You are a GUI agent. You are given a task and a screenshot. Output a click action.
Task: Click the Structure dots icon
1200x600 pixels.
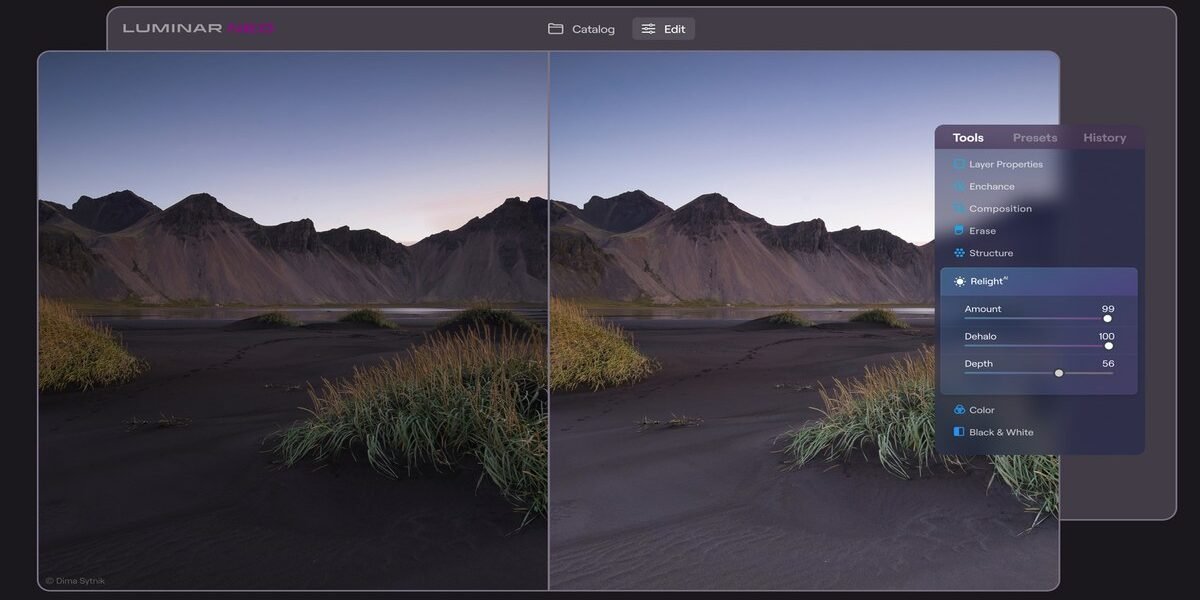[x=959, y=253]
